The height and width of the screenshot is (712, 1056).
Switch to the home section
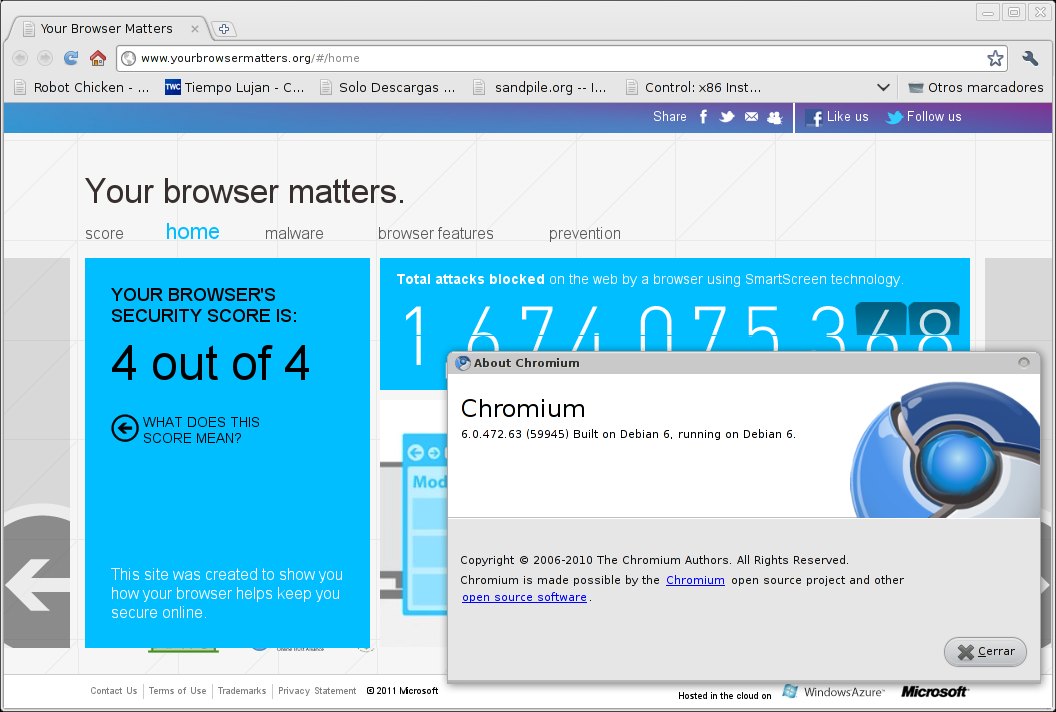coord(193,232)
